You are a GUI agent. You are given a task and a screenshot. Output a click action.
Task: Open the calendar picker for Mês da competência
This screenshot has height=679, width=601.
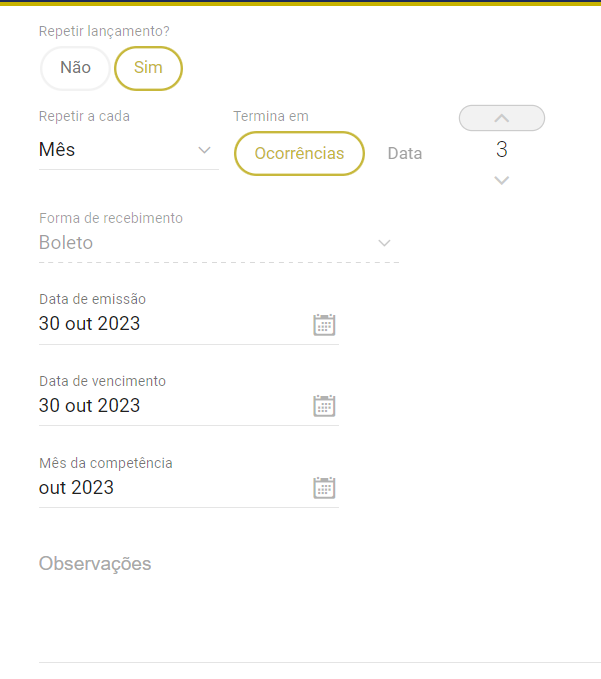tap(324, 487)
